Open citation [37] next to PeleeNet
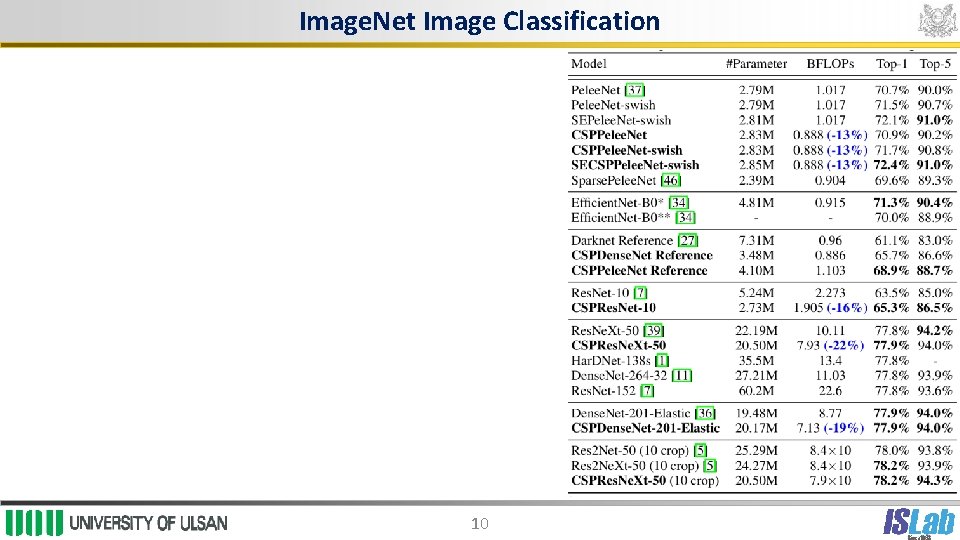 (x=635, y=90)
